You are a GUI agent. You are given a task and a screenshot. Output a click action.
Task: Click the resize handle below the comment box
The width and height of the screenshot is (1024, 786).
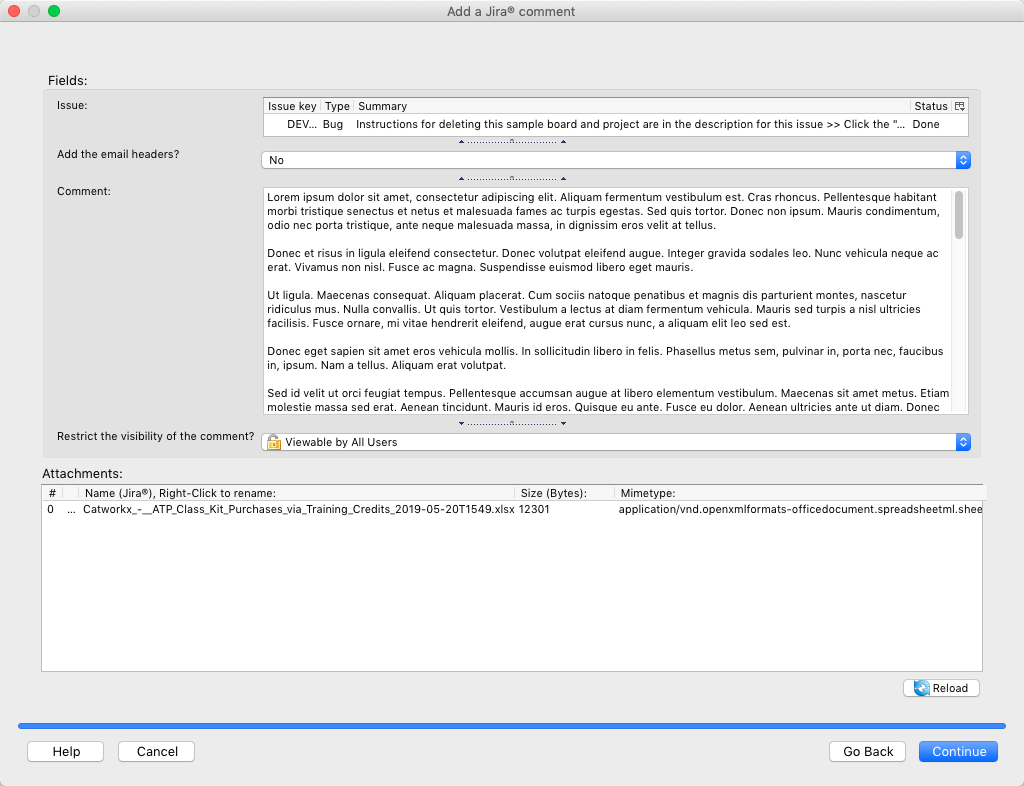512,423
